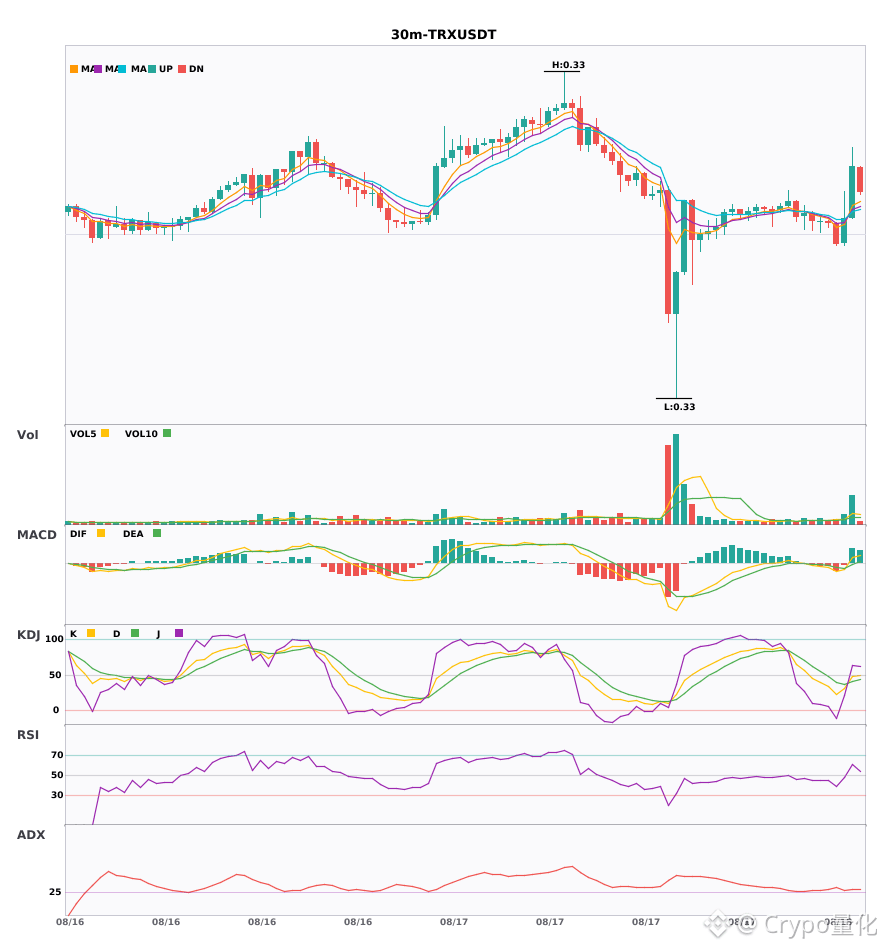The image size is (885, 950).
Task: Click the purple J legend swatch
Action: pyautogui.click(x=179, y=633)
